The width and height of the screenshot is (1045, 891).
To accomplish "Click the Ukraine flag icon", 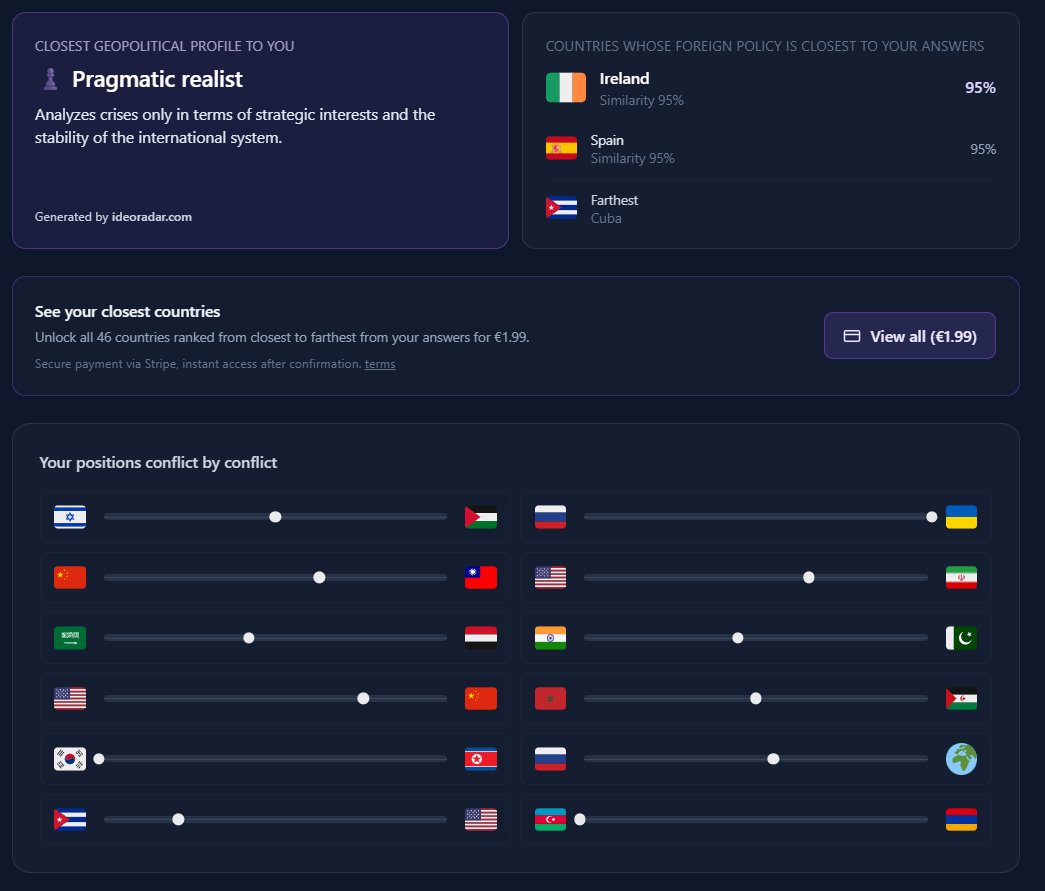I will coord(961,517).
